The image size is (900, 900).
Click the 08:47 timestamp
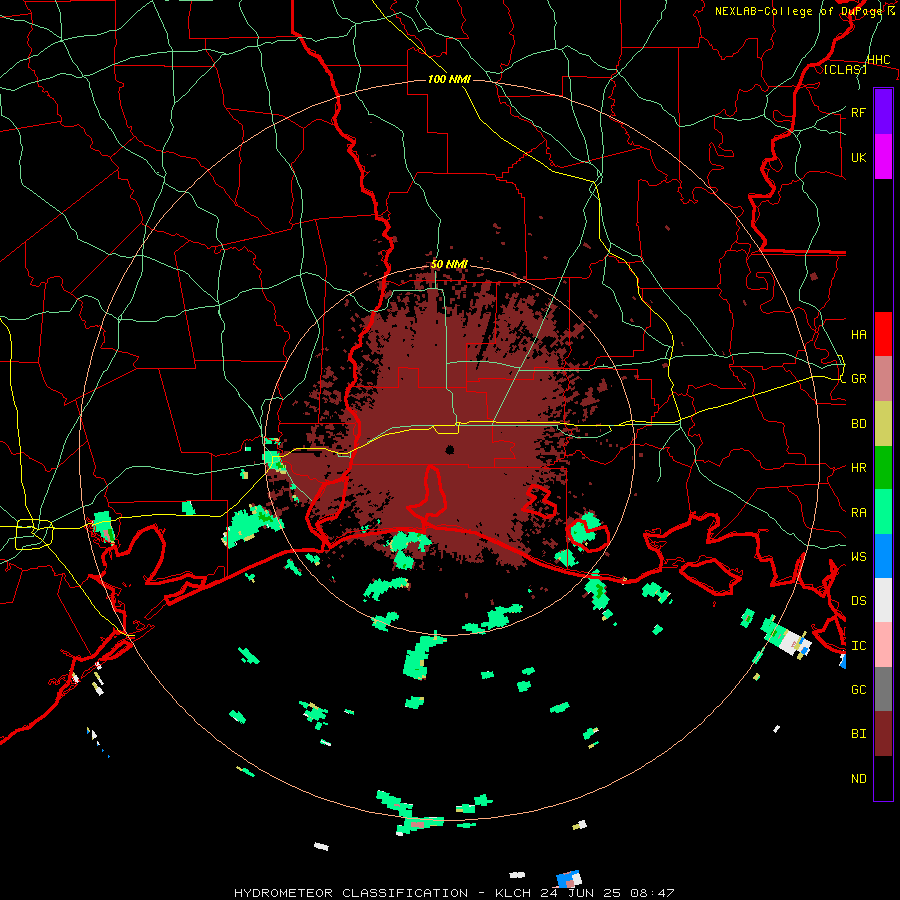[651, 893]
